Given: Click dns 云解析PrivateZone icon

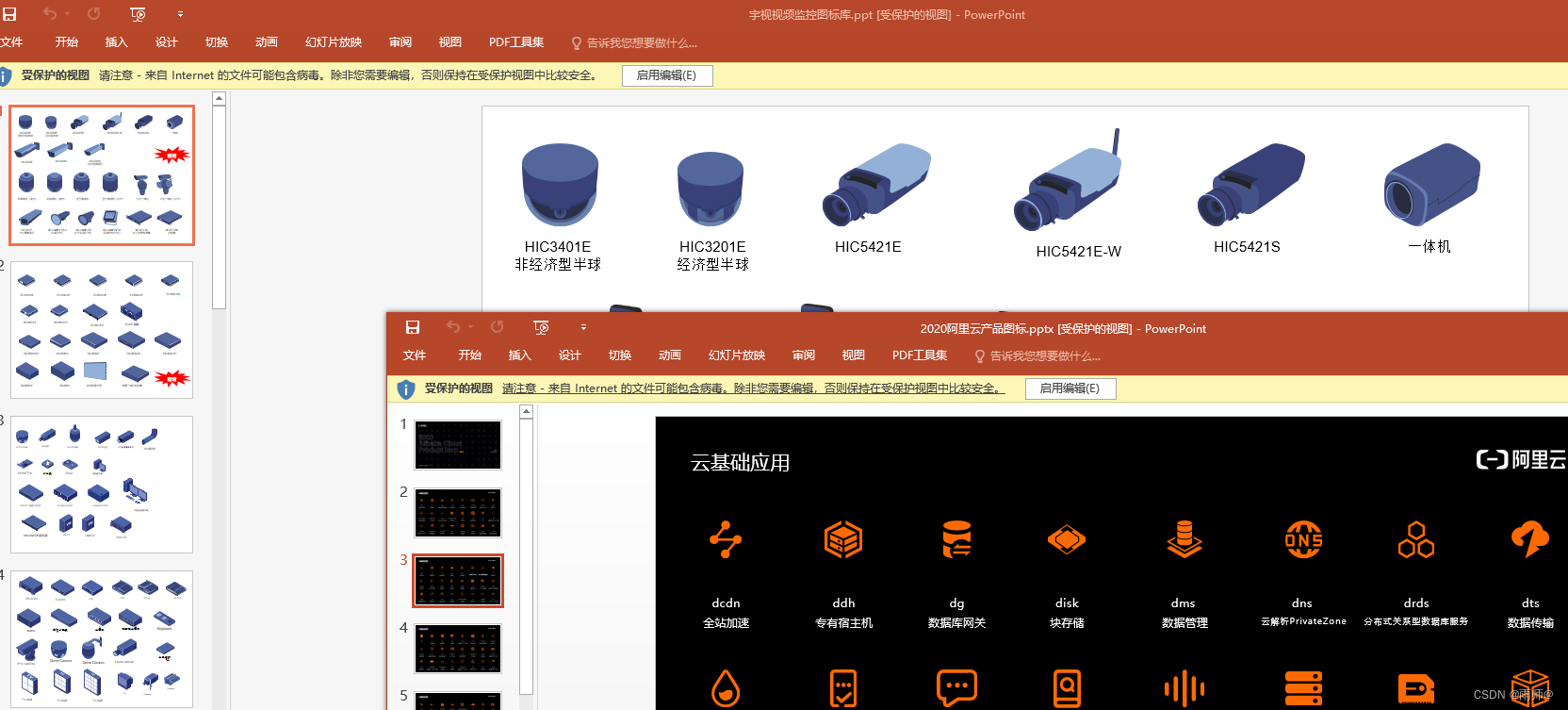Looking at the screenshot, I should 1303,540.
